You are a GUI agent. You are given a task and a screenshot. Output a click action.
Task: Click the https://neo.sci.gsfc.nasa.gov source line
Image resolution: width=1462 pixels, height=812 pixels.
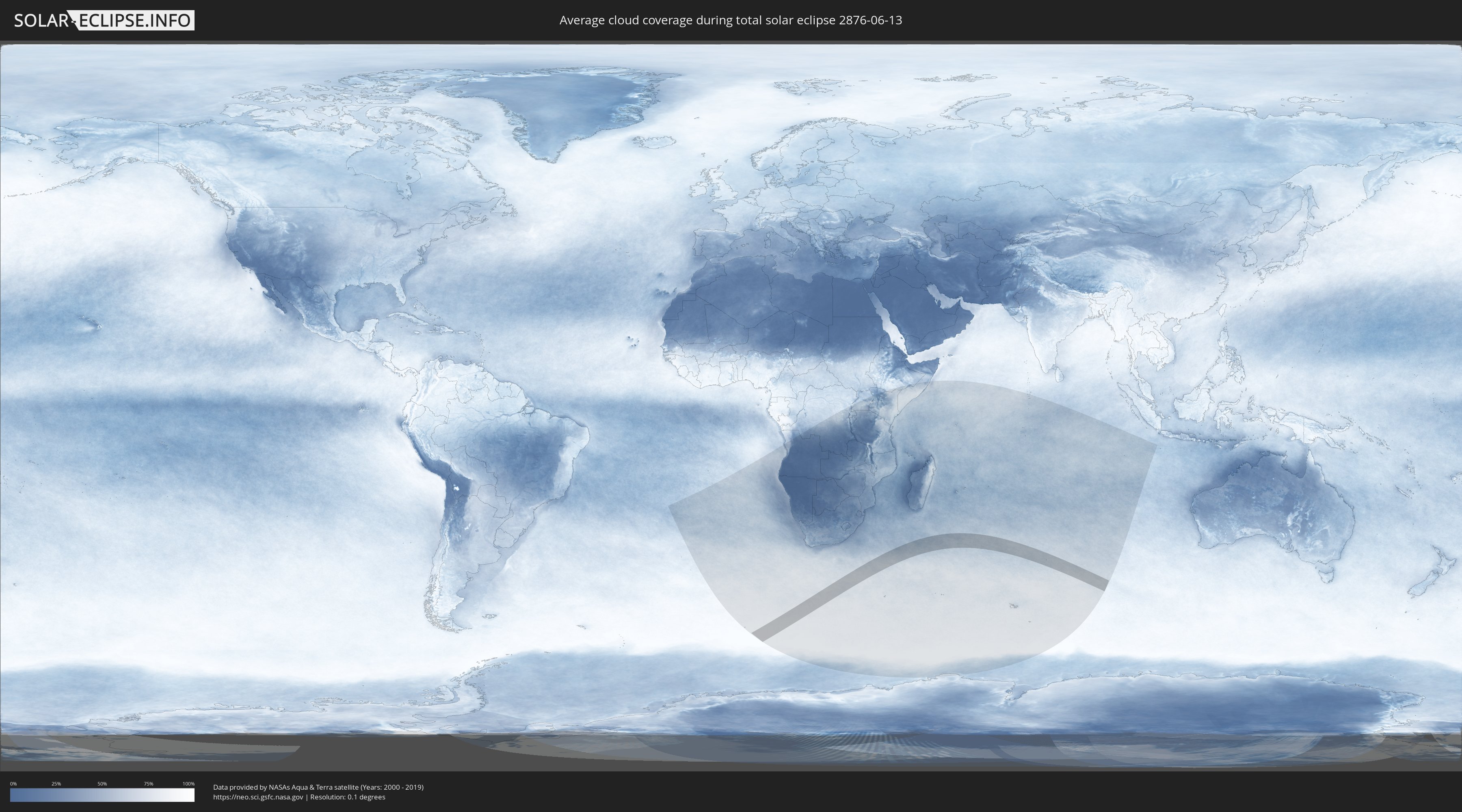pyautogui.click(x=299, y=797)
